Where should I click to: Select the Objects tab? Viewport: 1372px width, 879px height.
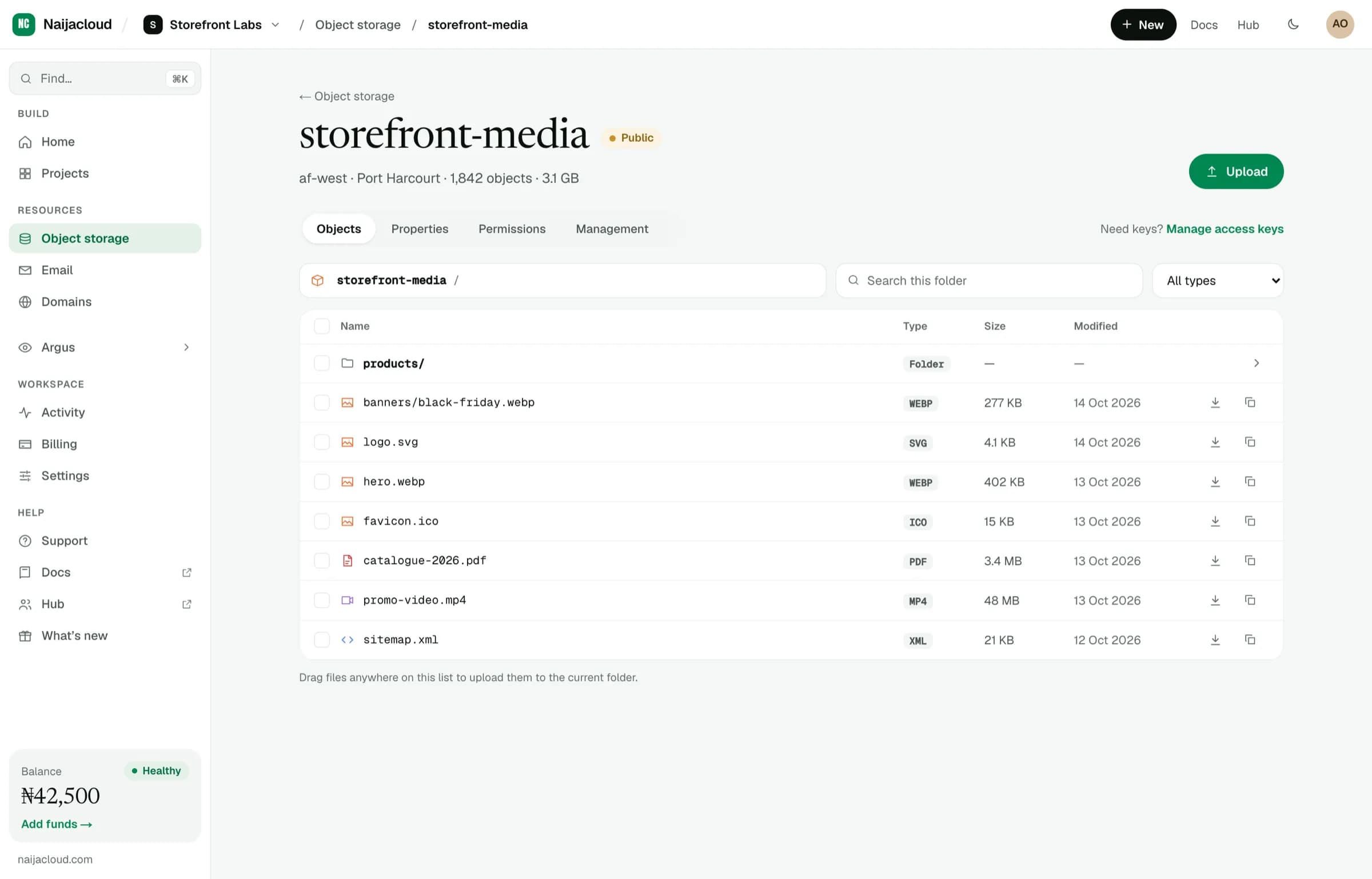pyautogui.click(x=338, y=229)
